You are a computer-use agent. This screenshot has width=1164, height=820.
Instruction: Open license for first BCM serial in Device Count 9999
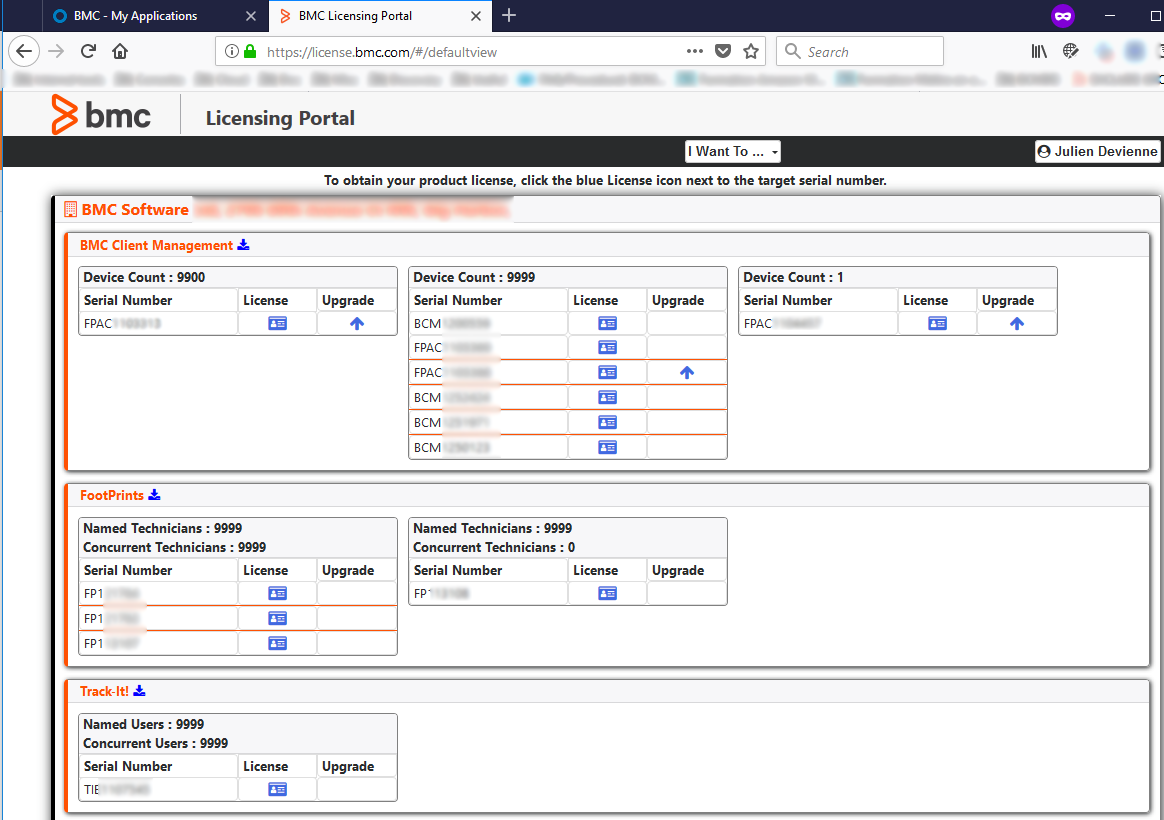pyautogui.click(x=607, y=324)
